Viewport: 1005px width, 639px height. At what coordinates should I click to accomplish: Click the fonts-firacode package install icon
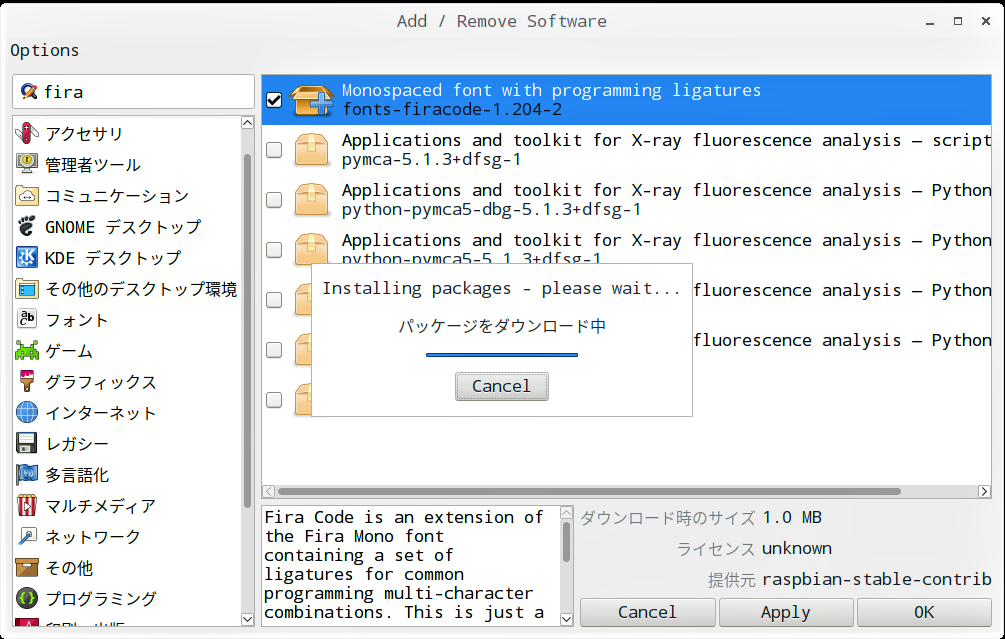click(311, 100)
